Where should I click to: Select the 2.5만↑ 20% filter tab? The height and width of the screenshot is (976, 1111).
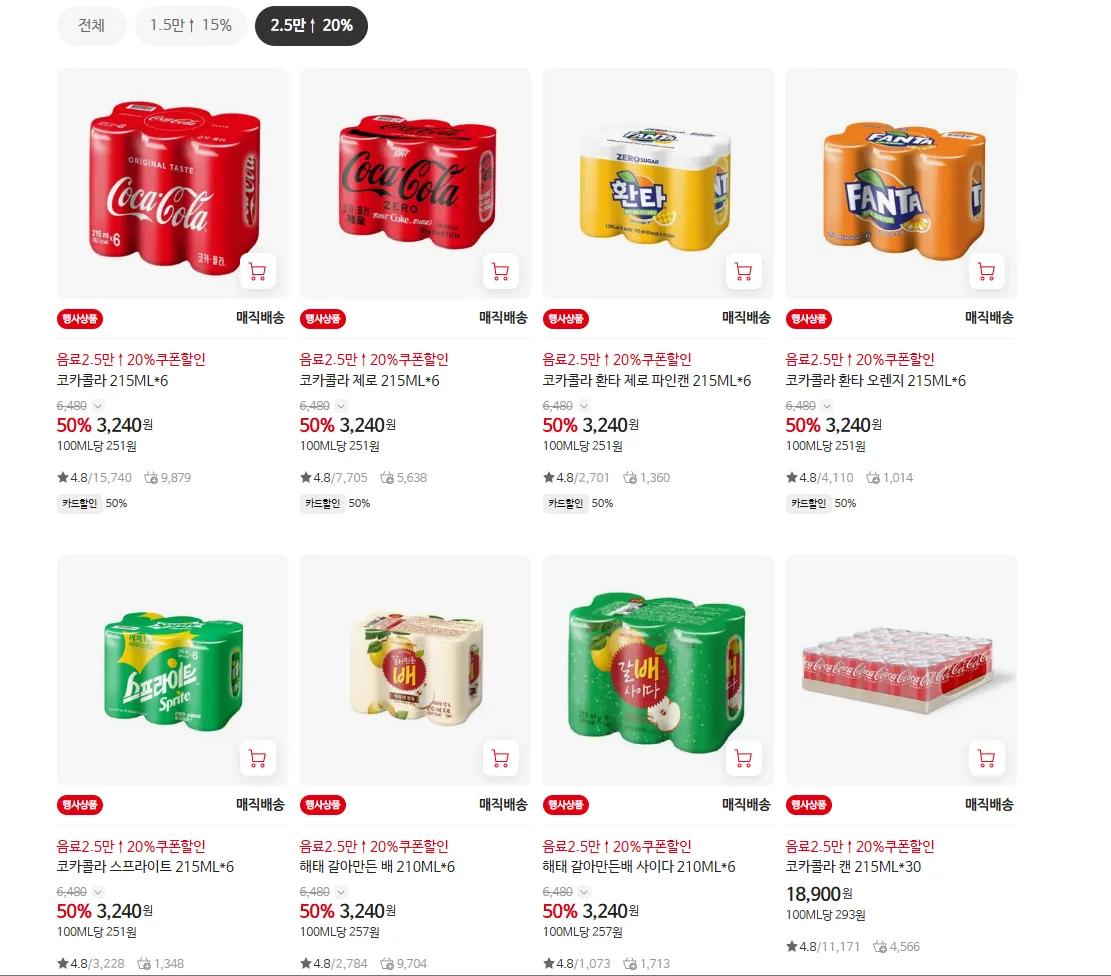tap(311, 26)
